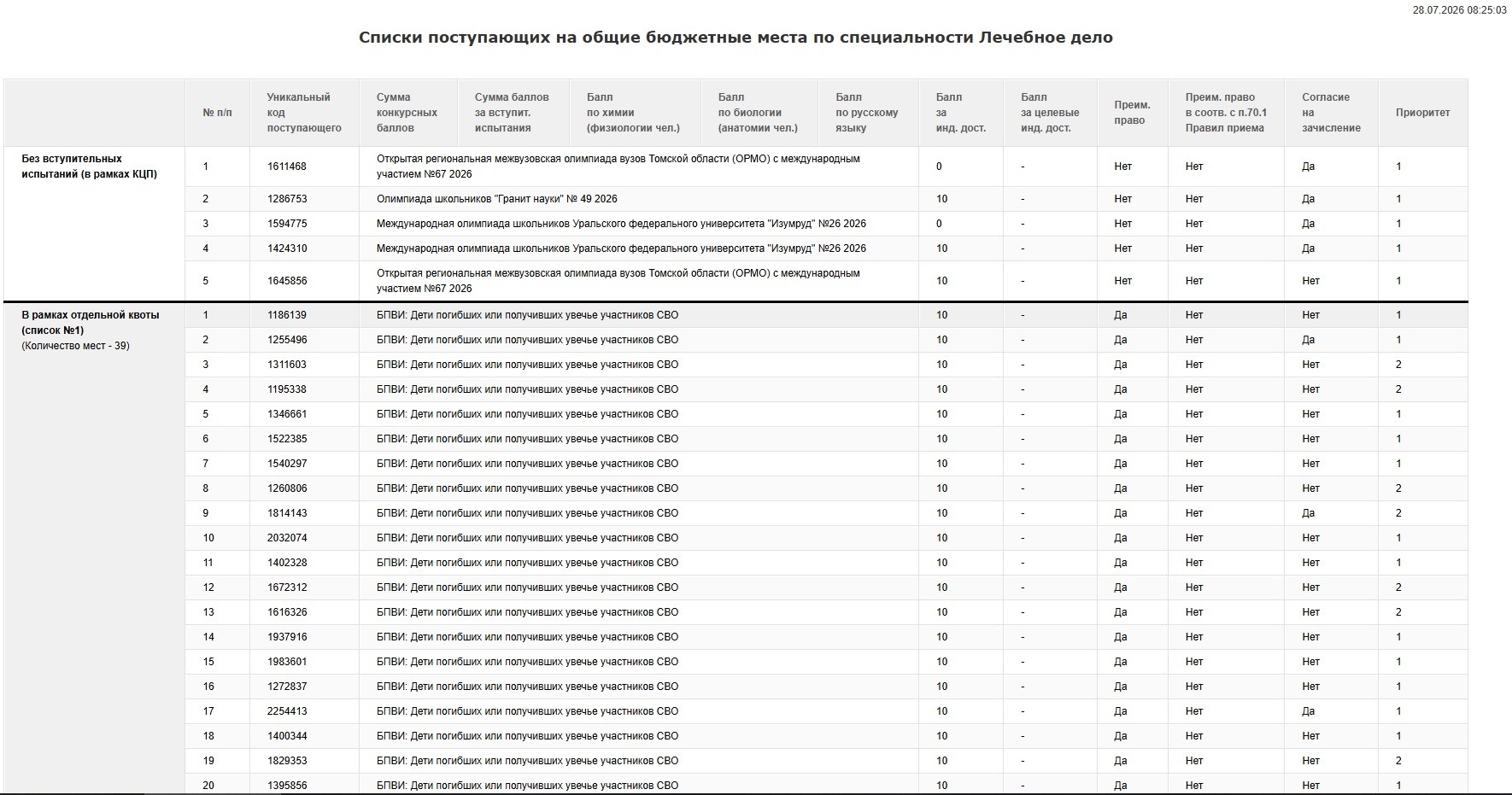Click the page title about Лечебное дело
The width and height of the screenshot is (1512, 795).
[735, 38]
